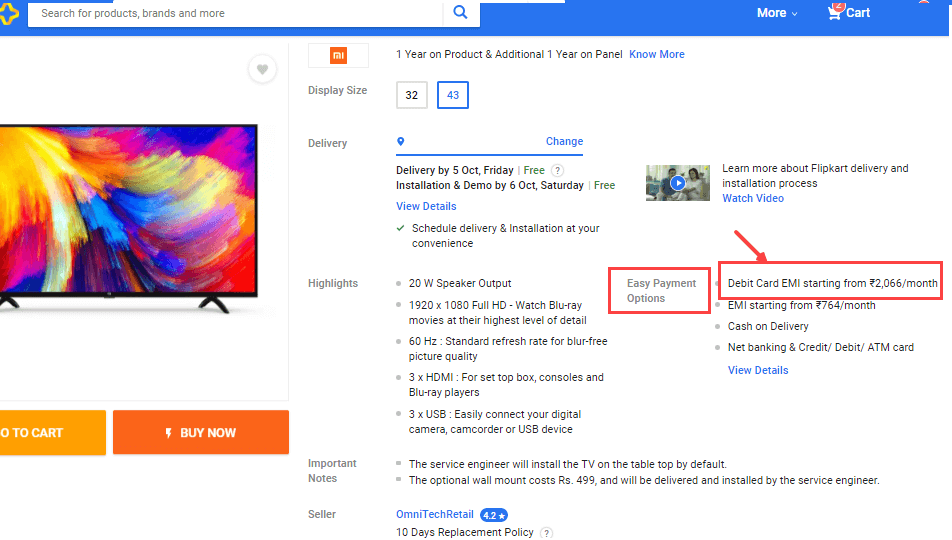Open payment options View Details link
Viewport: 952px width, 540px height.
click(758, 370)
